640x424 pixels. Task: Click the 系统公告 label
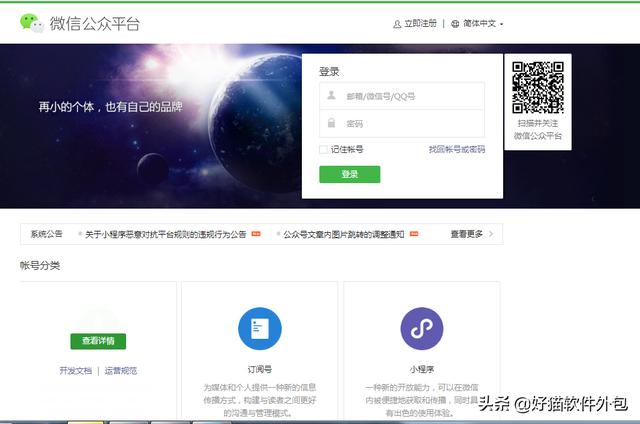47,234
